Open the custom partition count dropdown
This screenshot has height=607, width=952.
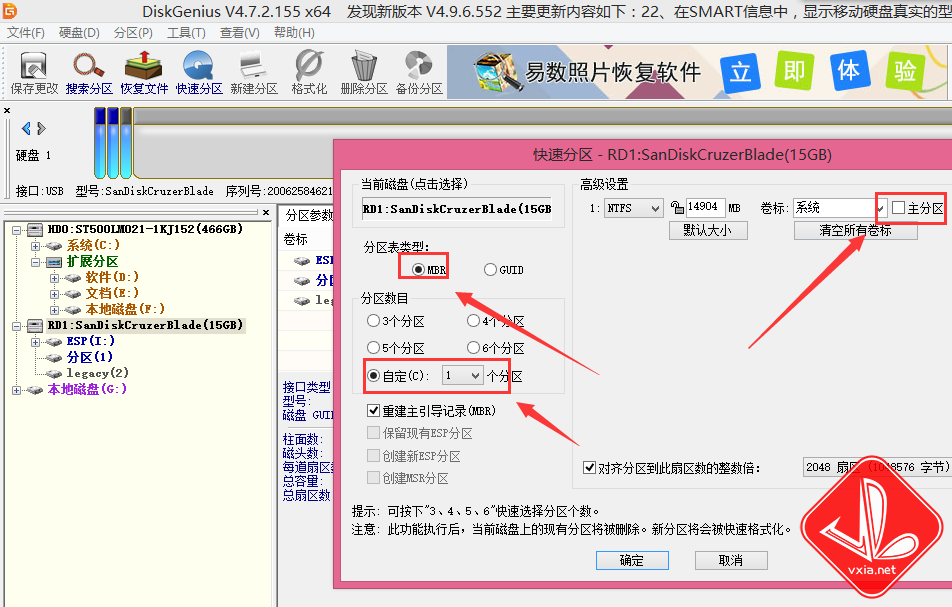(463, 376)
